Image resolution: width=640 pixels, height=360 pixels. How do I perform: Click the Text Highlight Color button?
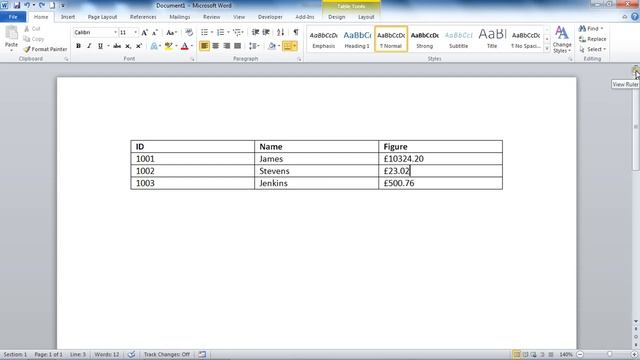[168, 46]
